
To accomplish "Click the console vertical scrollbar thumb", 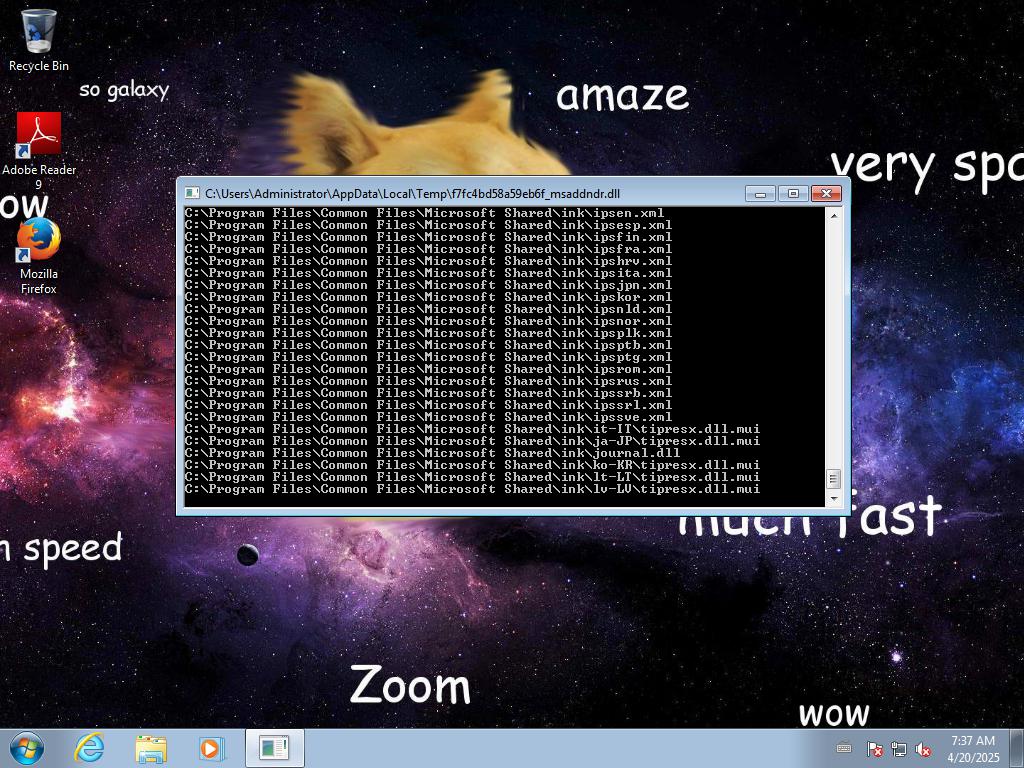I will click(833, 479).
